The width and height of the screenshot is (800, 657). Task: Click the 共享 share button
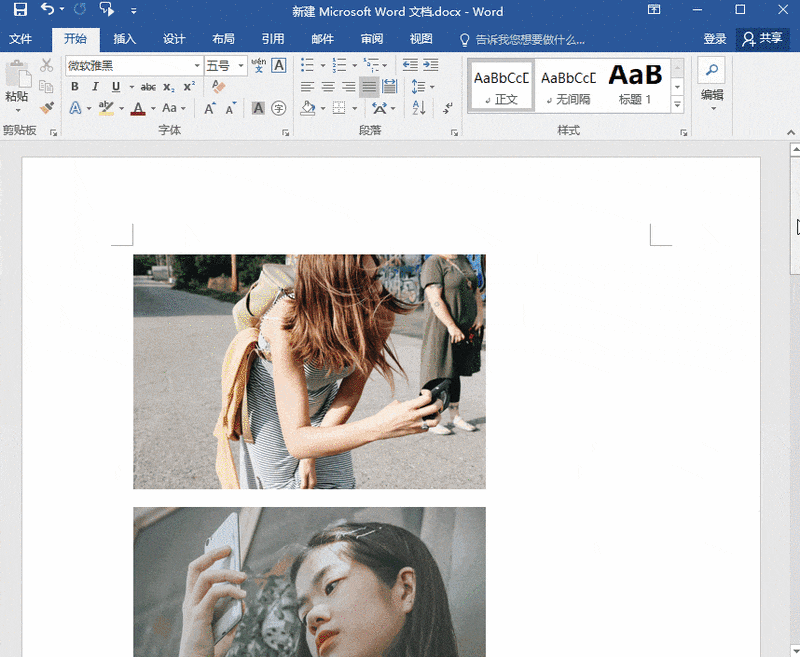(x=762, y=39)
